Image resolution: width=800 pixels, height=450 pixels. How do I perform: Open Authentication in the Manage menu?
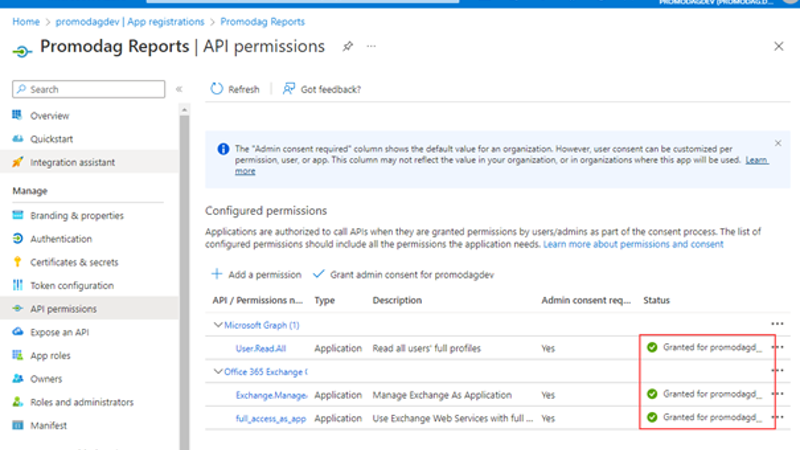tap(60, 239)
